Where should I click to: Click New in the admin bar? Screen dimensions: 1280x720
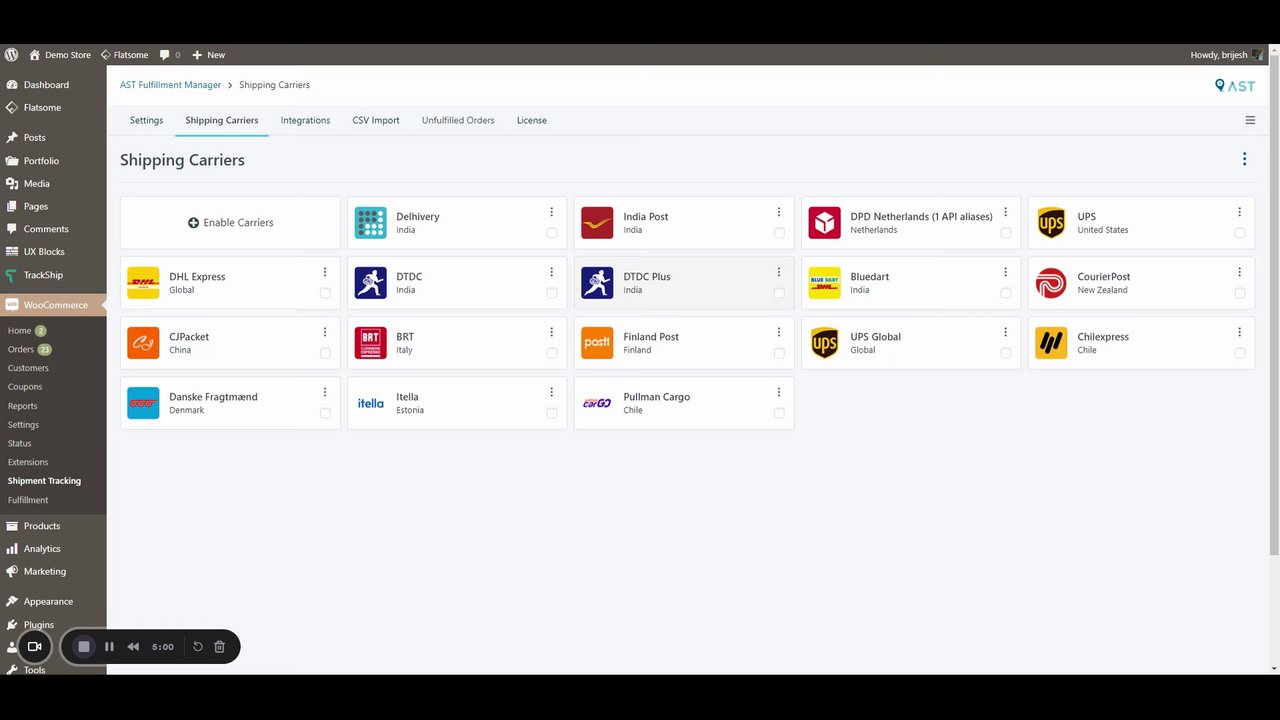(208, 55)
